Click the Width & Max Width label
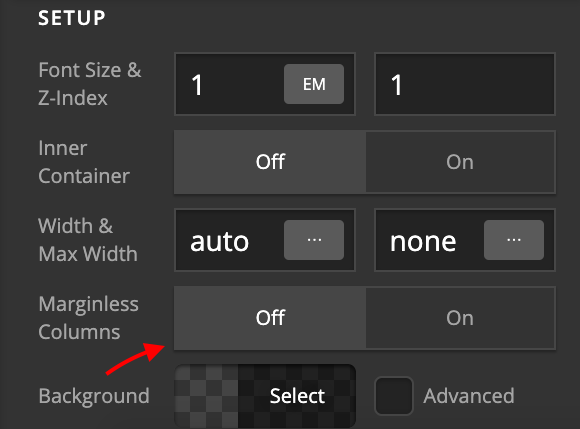This screenshot has width=580, height=429. [x=88, y=240]
